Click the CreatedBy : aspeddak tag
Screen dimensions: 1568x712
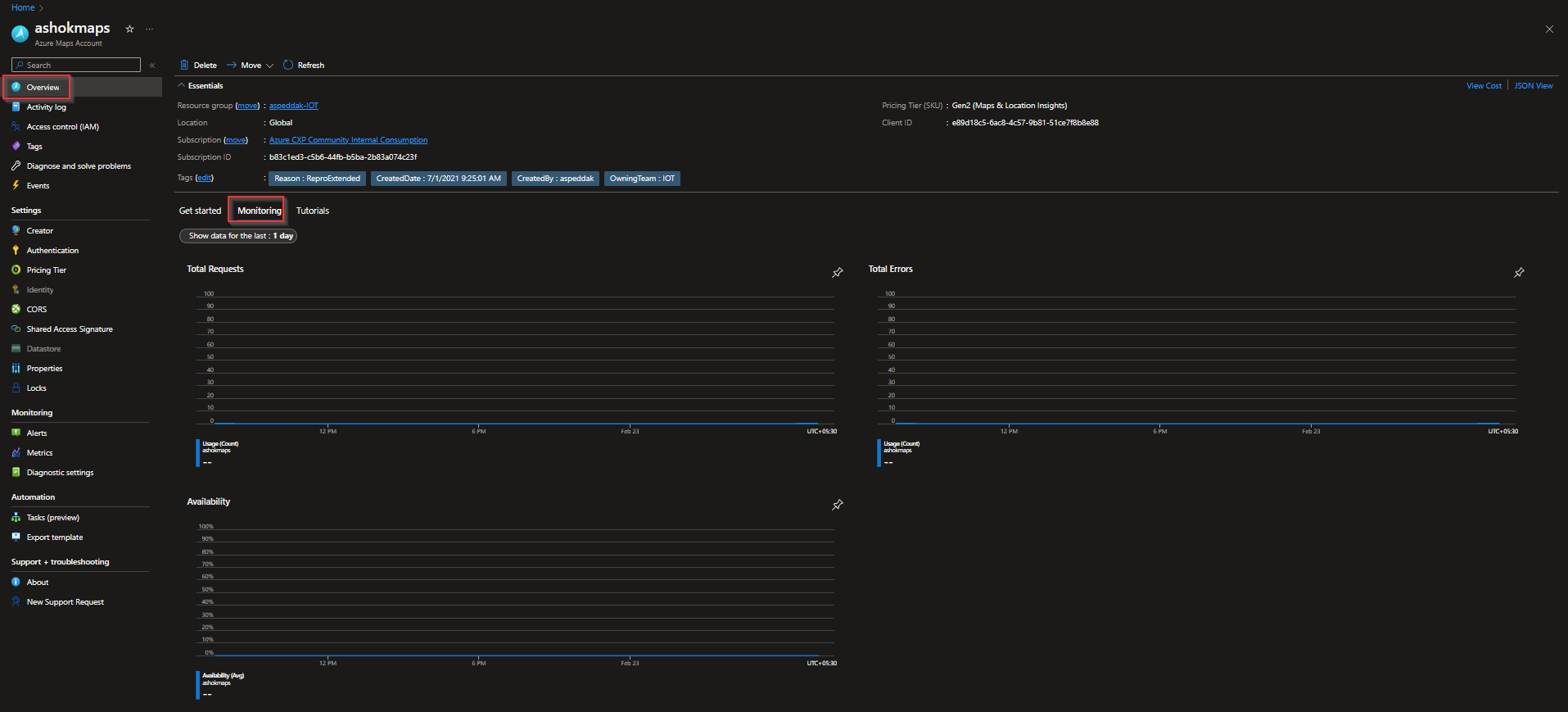tap(555, 178)
